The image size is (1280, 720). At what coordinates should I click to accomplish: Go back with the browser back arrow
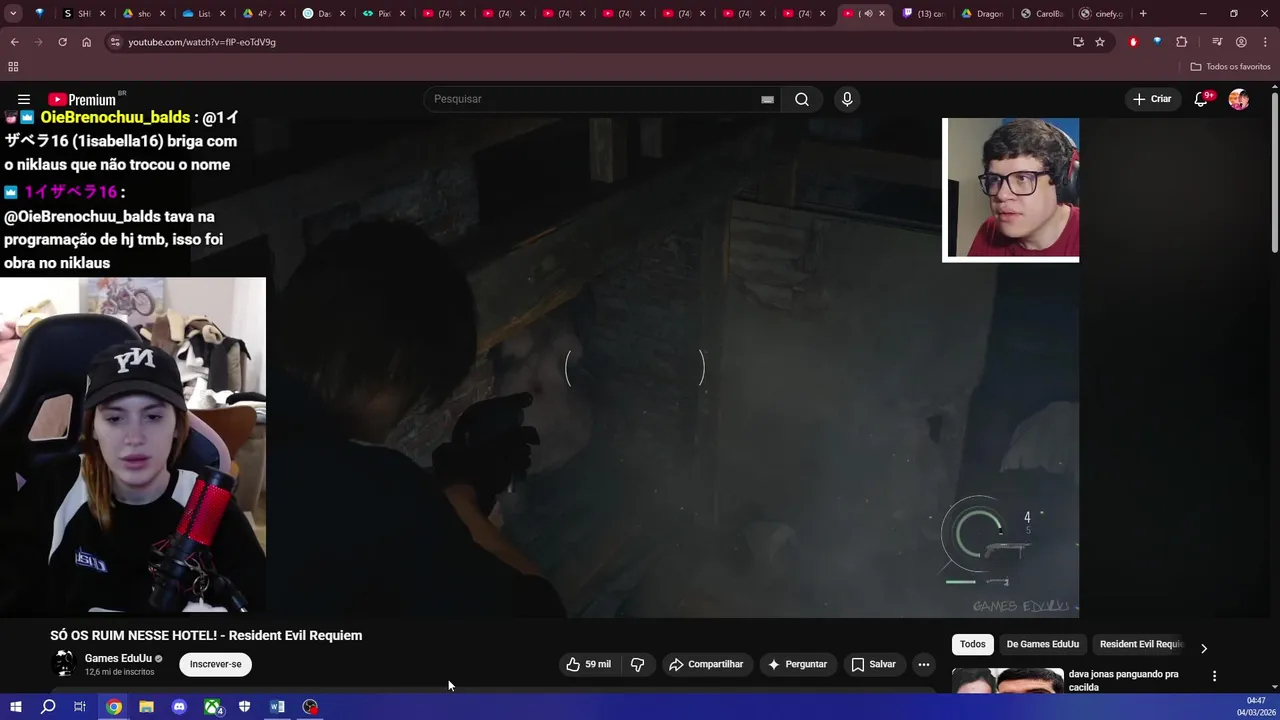coord(14,42)
